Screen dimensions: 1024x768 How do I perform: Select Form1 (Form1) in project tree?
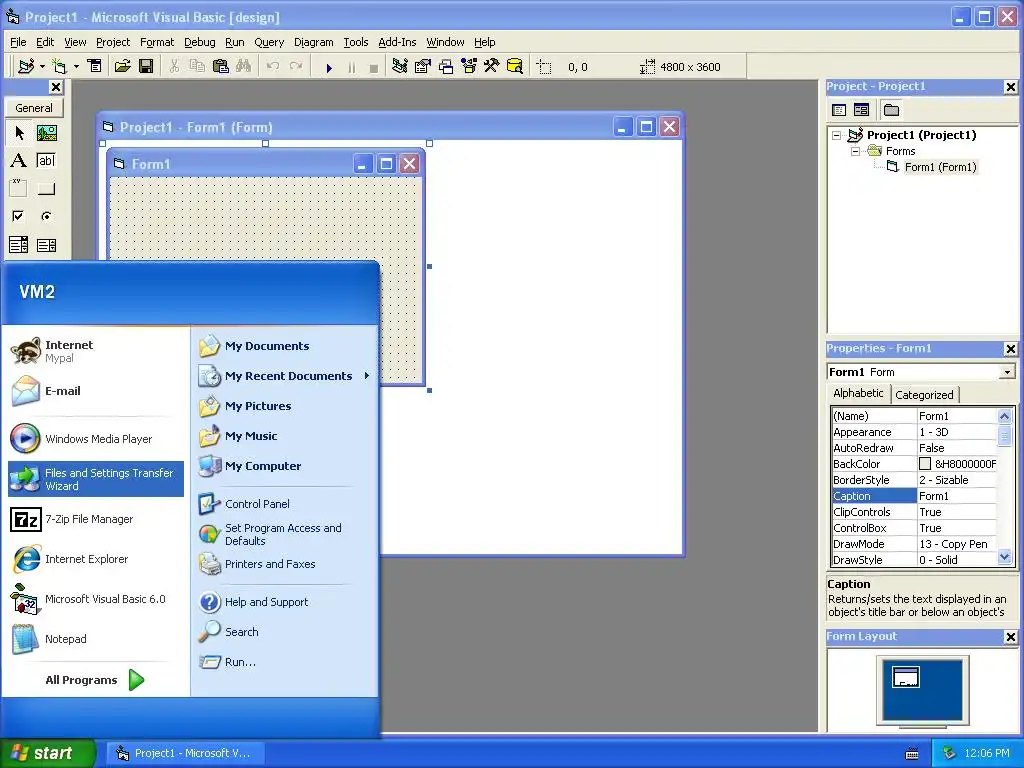coord(940,167)
